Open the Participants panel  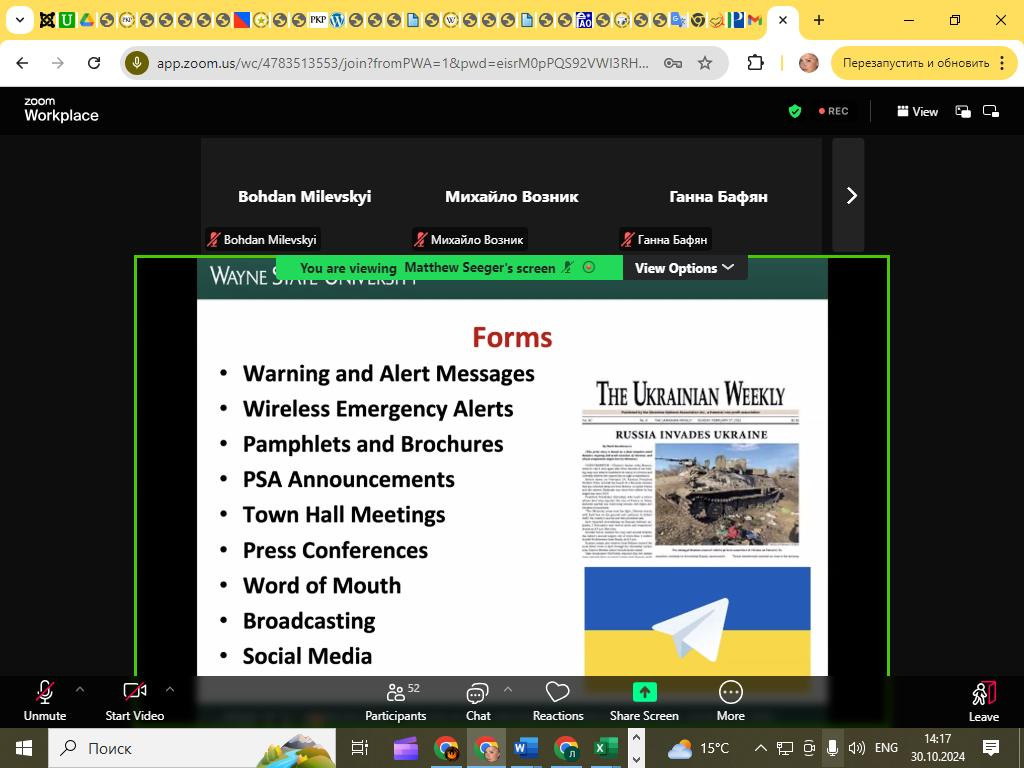[x=395, y=700]
